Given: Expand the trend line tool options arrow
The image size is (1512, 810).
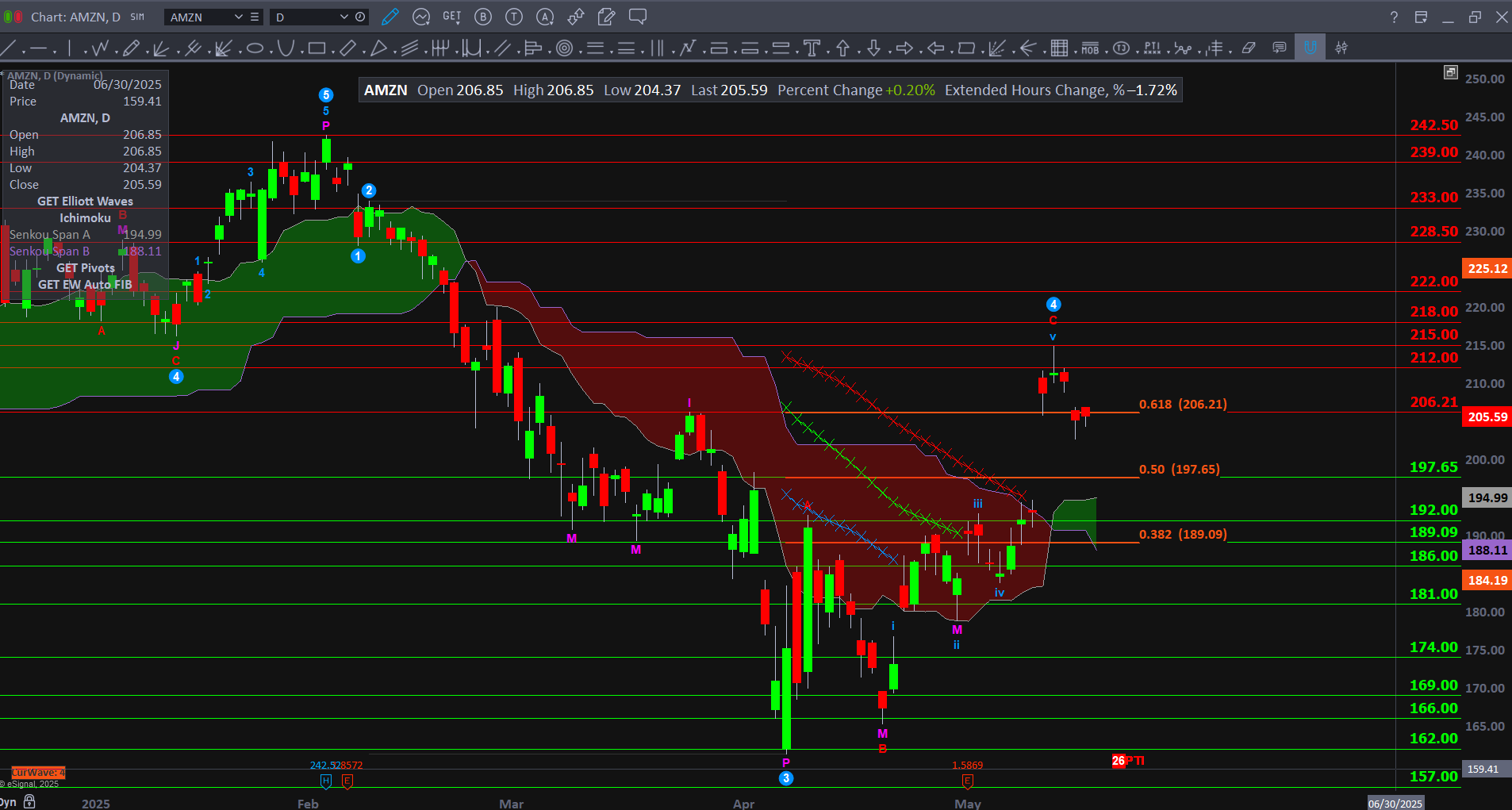Looking at the screenshot, I should pyautogui.click(x=24, y=51).
